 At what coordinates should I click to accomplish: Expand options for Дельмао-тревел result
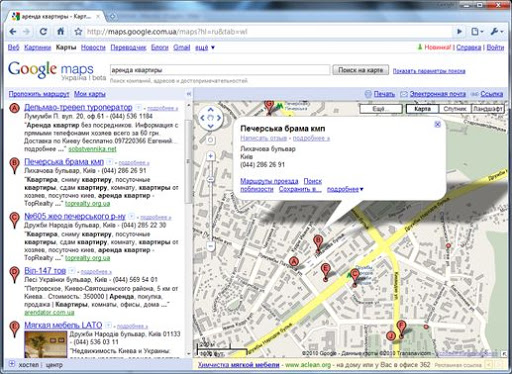tap(138, 108)
